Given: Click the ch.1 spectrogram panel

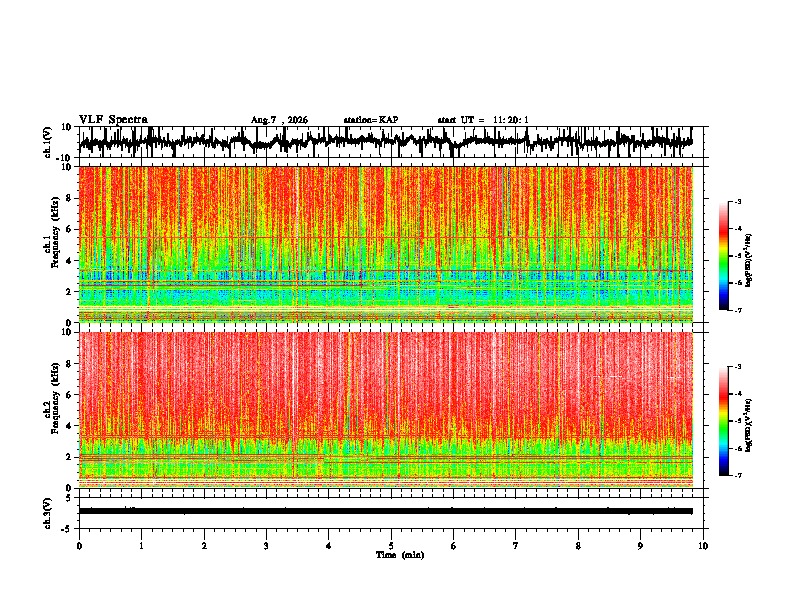Looking at the screenshot, I should point(386,244).
